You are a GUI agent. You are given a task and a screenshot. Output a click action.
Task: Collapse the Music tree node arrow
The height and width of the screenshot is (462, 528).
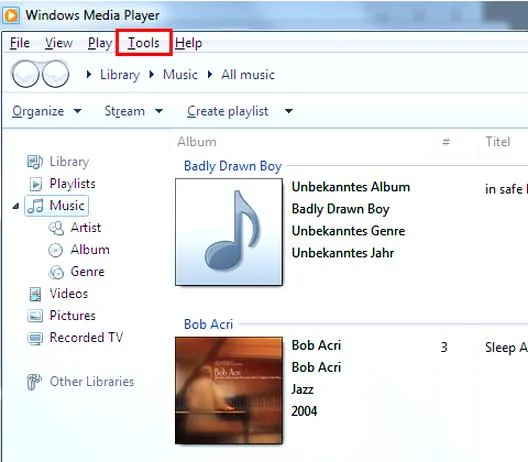(16, 206)
